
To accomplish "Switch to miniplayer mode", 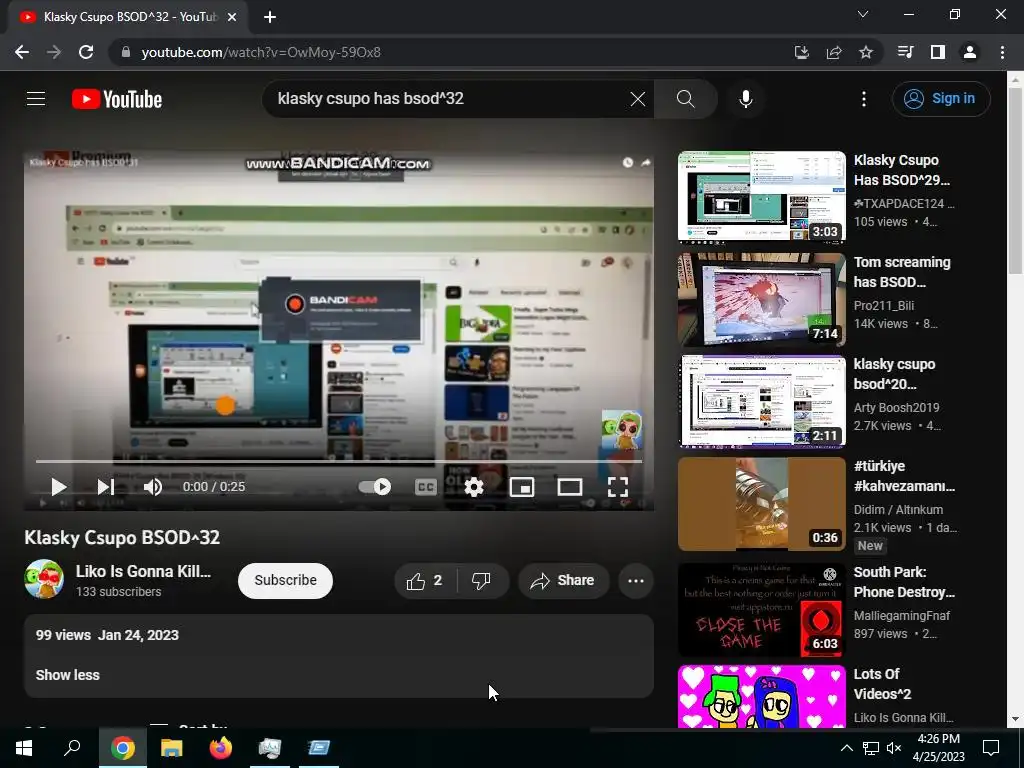I will click(522, 487).
